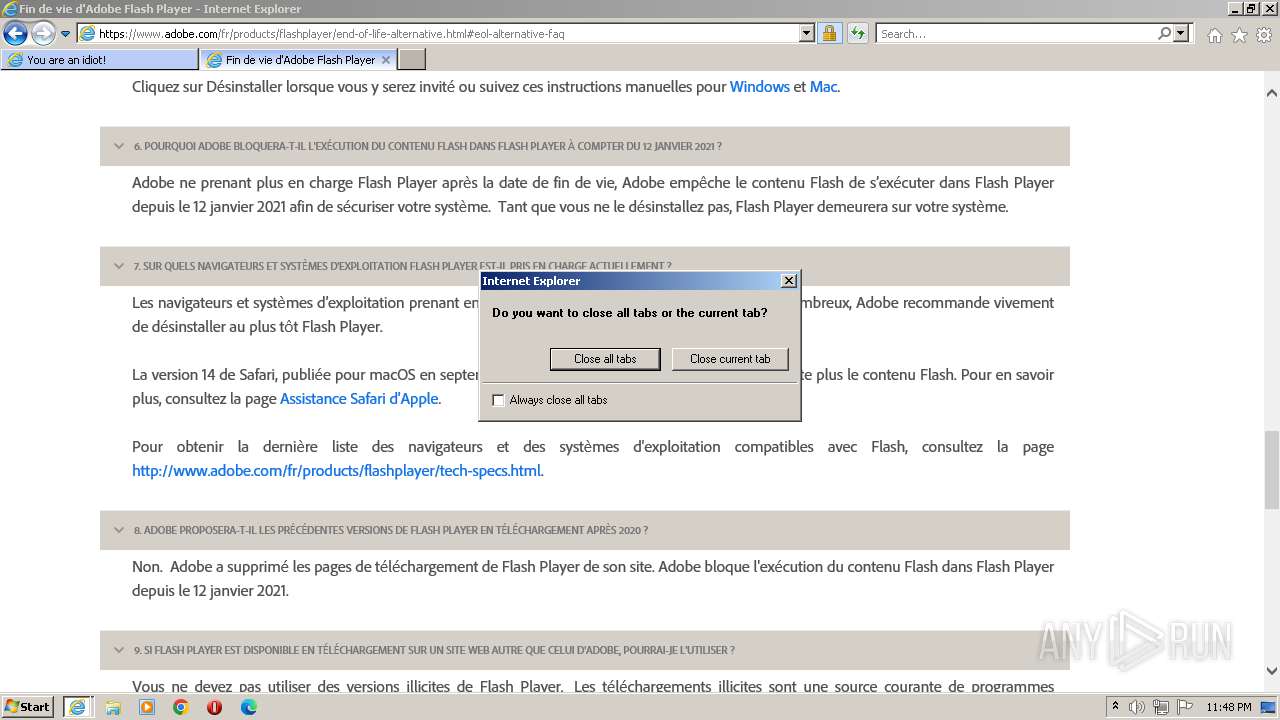This screenshot has height=720, width=1280.
Task: Refresh the page with green arrows icon
Action: 857,33
